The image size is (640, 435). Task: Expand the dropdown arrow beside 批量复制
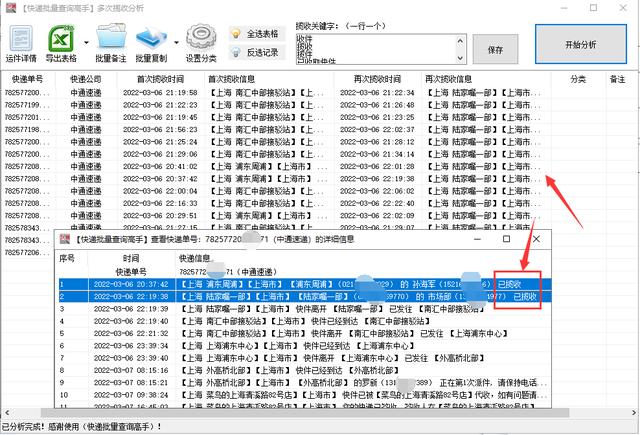(176, 42)
